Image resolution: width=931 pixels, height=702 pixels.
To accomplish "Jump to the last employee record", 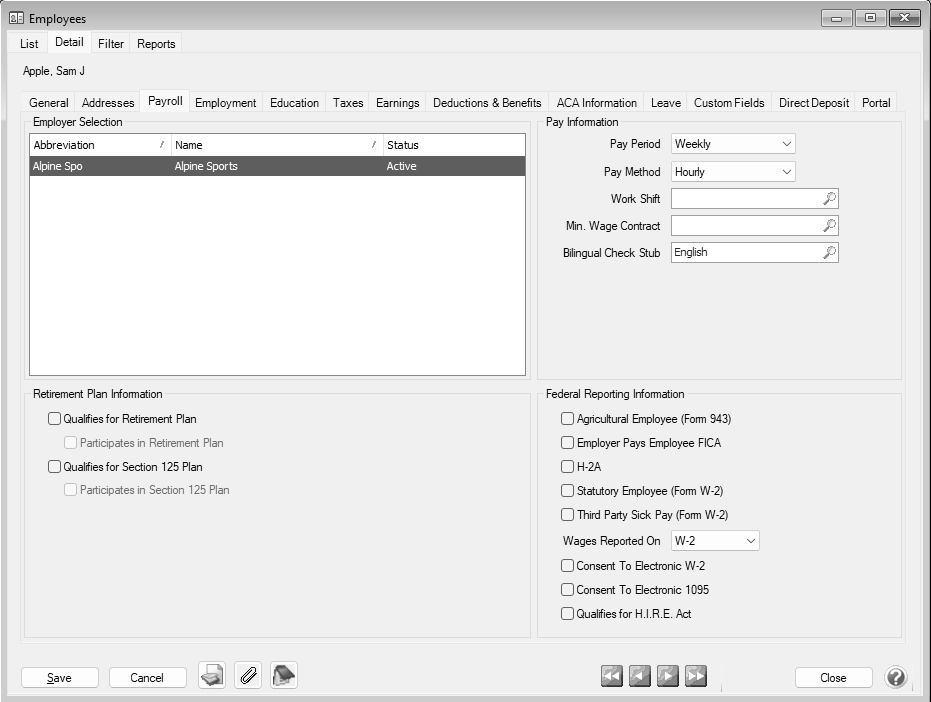I will [x=696, y=677].
